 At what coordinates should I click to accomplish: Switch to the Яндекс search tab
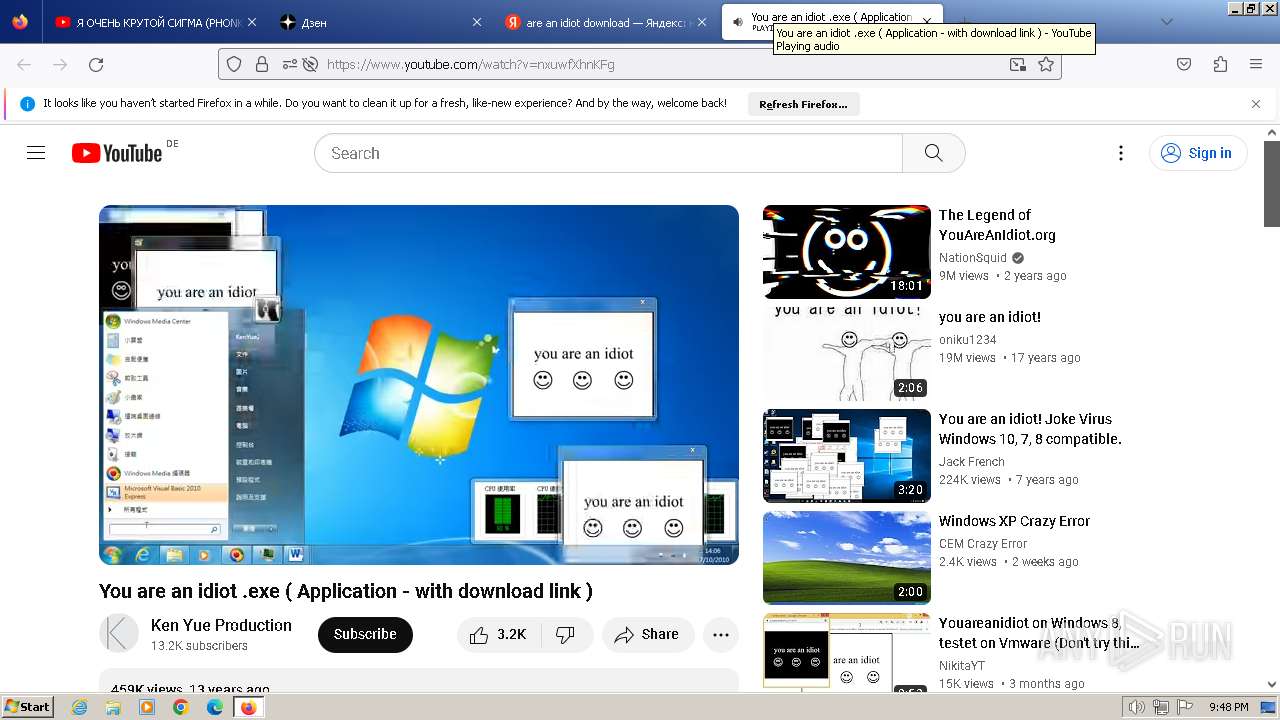pyautogui.click(x=608, y=22)
